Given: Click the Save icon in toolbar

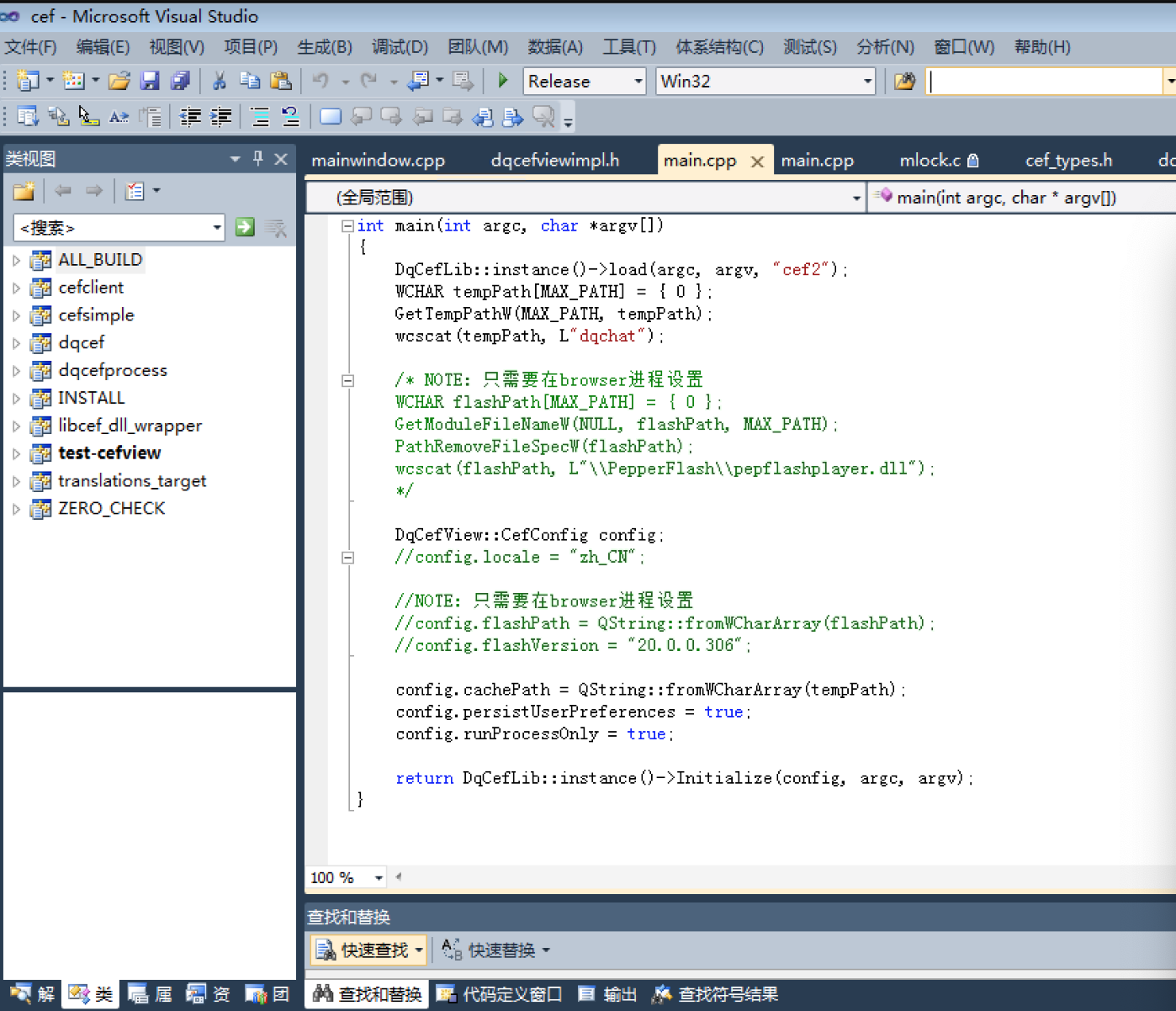Looking at the screenshot, I should [x=150, y=81].
